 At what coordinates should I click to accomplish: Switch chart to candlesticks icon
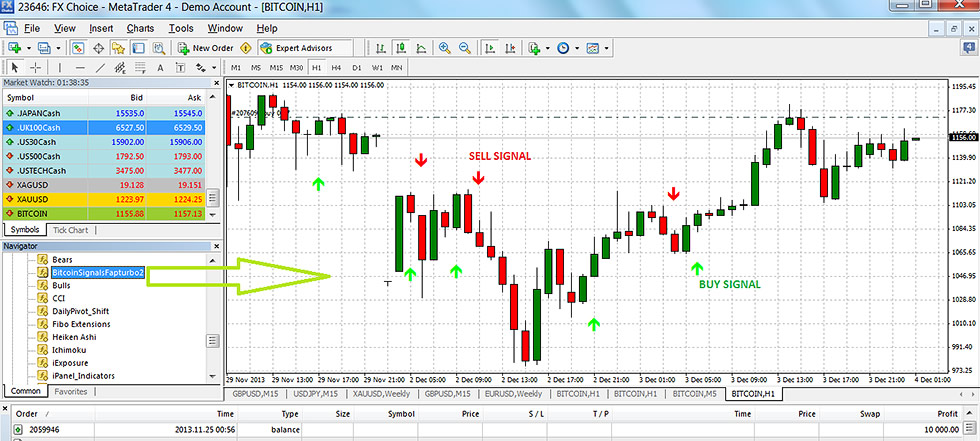tap(401, 48)
